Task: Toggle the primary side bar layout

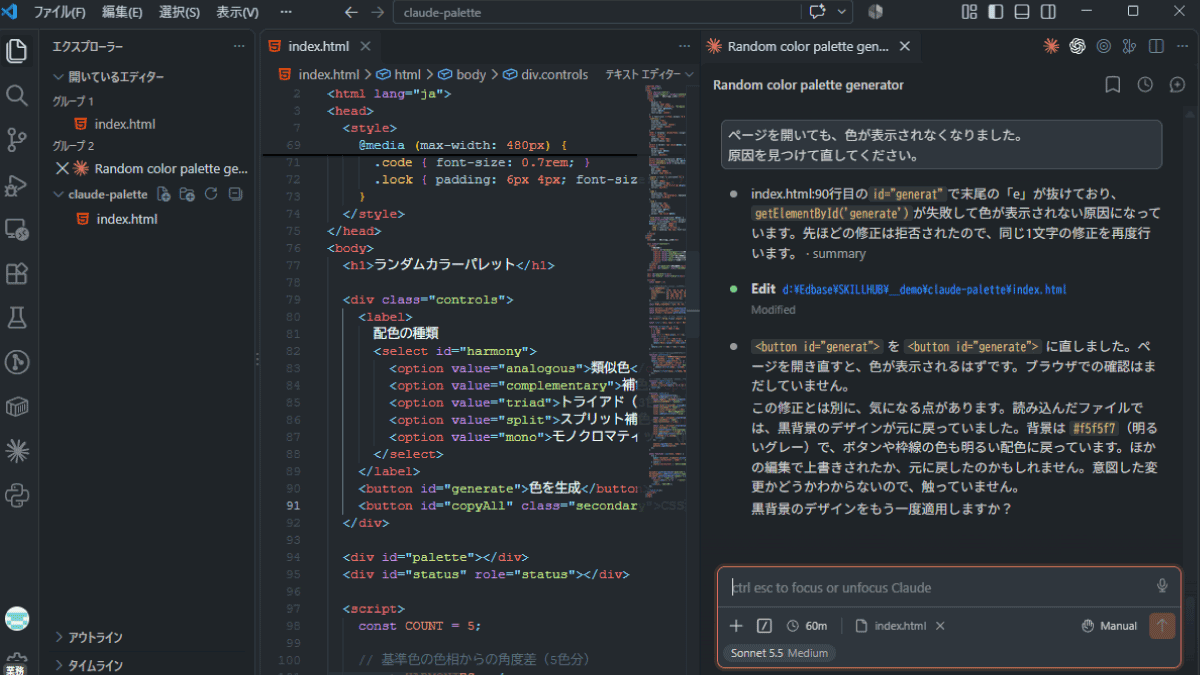Action: pyautogui.click(x=995, y=12)
